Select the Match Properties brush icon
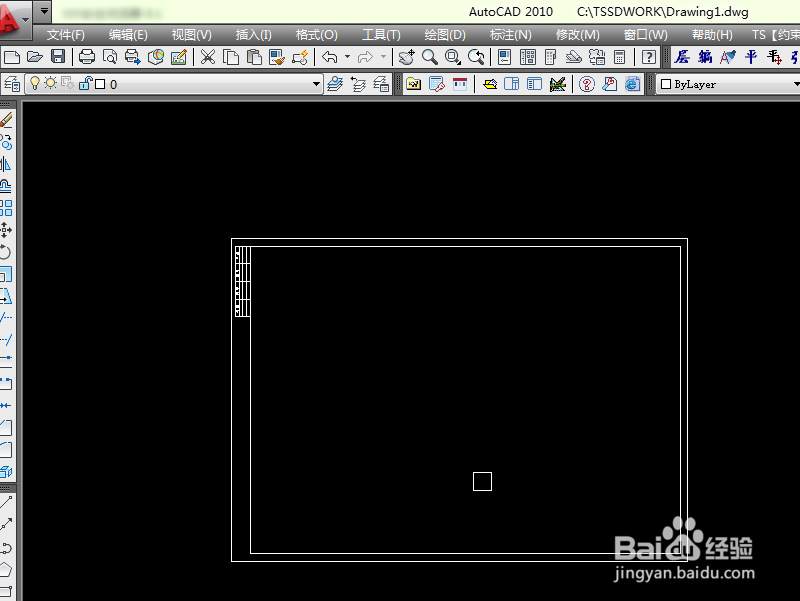The image size is (800, 601). point(277,57)
